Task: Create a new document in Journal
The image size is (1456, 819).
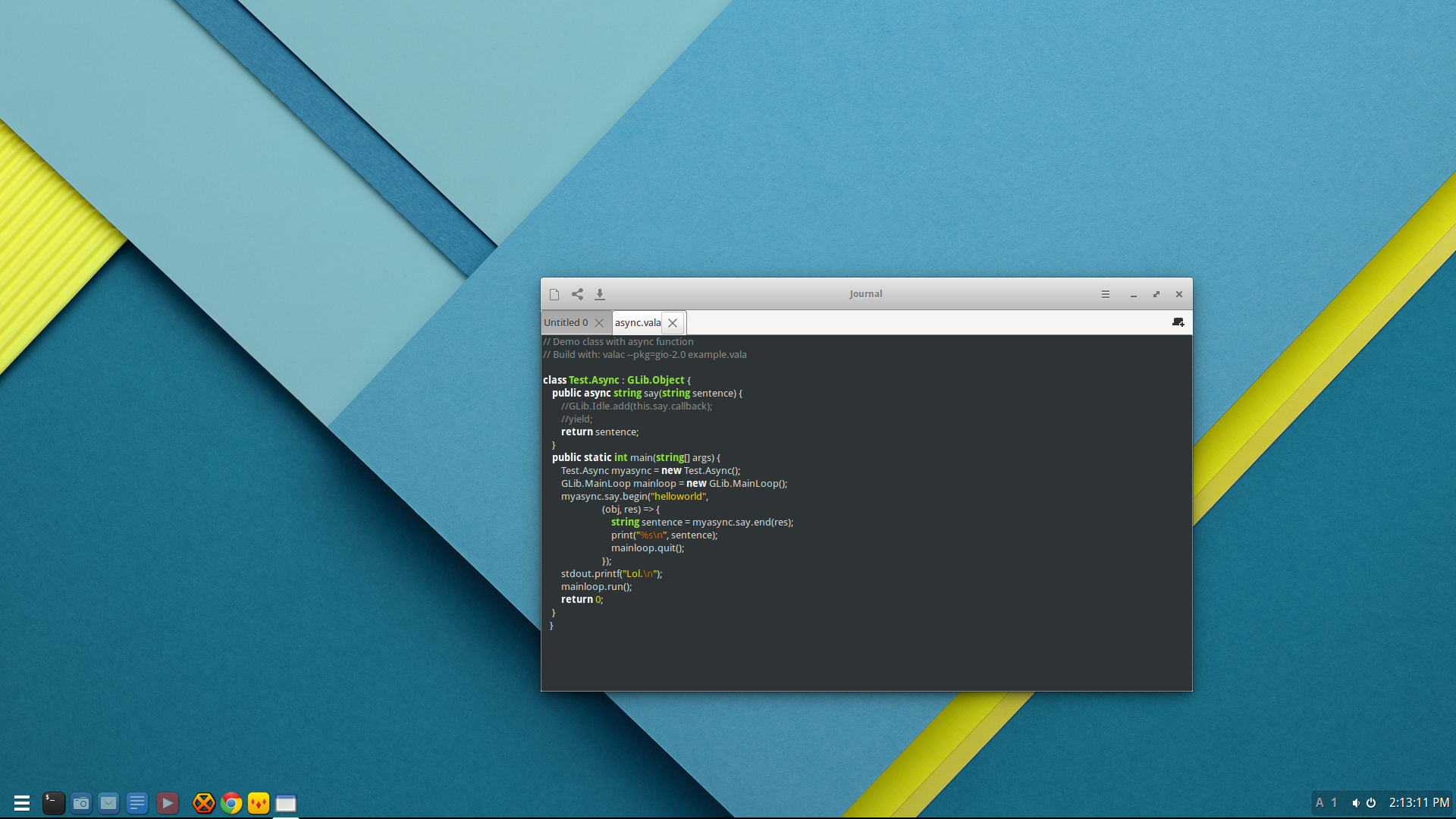Action: (x=554, y=294)
